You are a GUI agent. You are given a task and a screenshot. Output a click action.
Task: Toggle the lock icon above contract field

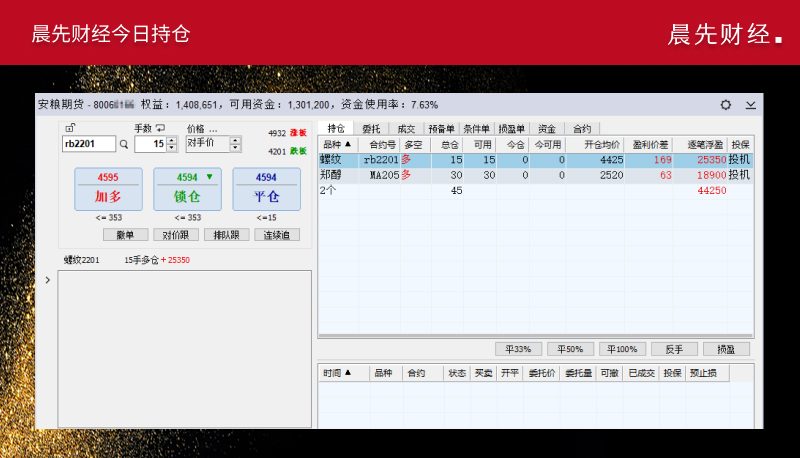[69, 128]
